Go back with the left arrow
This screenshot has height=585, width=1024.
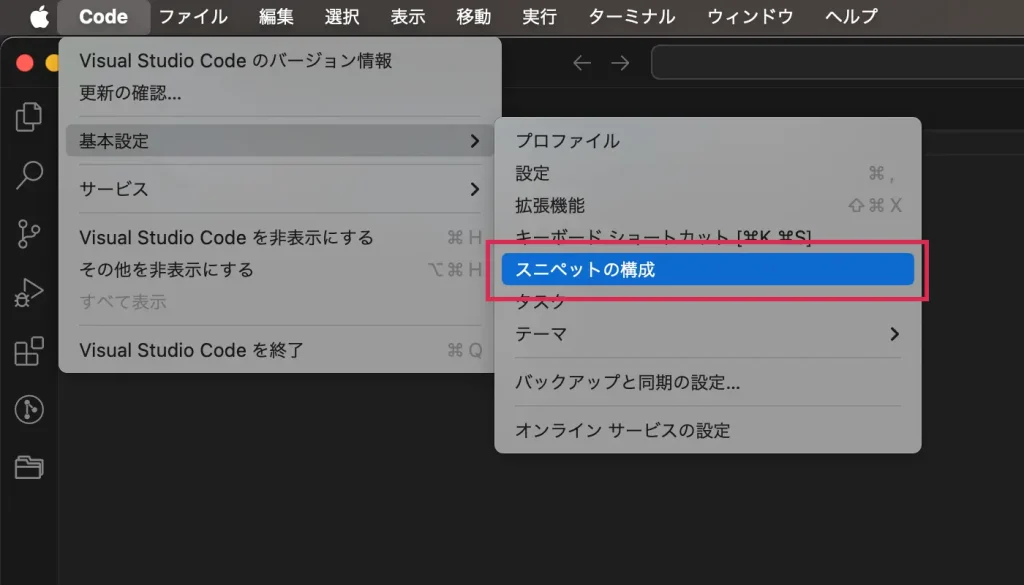[581, 63]
